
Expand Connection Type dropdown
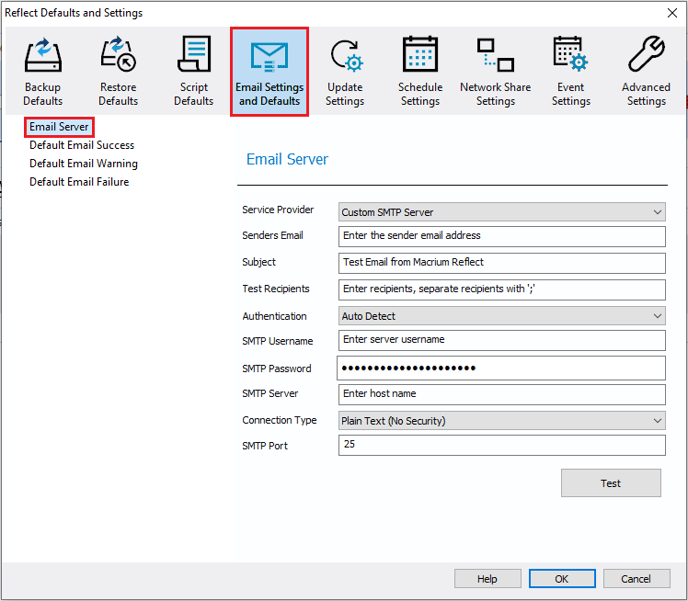point(502,421)
